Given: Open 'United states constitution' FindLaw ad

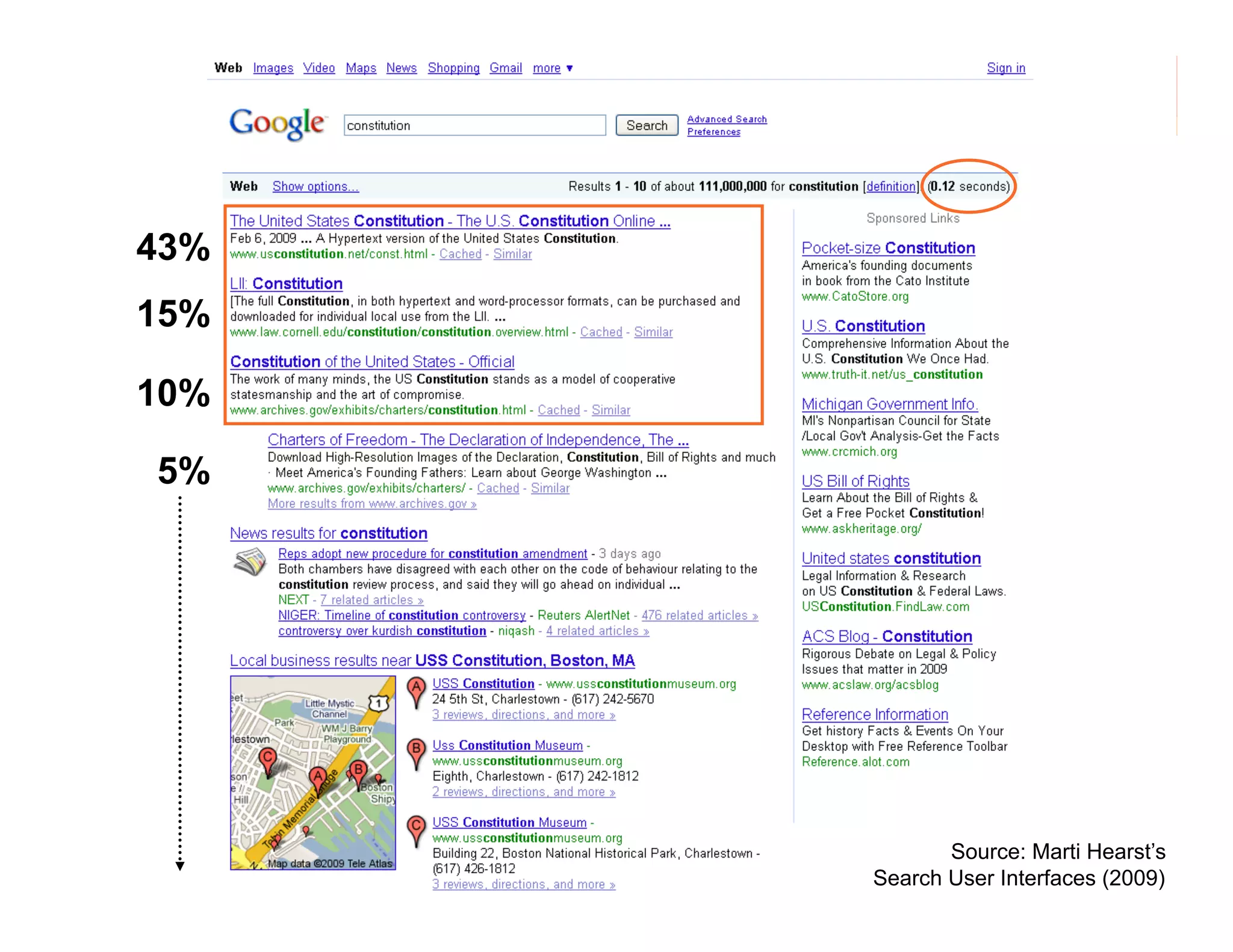Looking at the screenshot, I should [892, 558].
